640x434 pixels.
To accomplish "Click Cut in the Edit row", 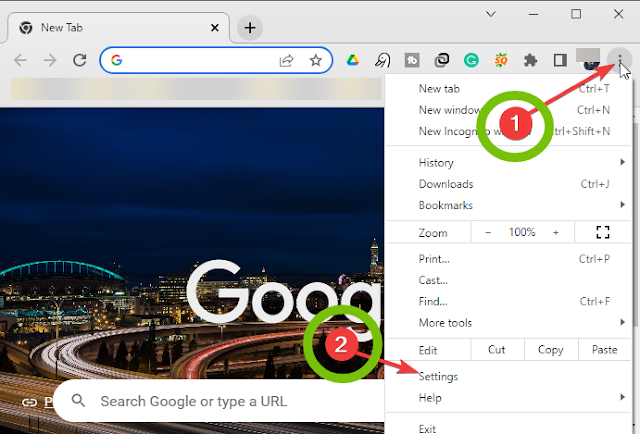I will 497,350.
